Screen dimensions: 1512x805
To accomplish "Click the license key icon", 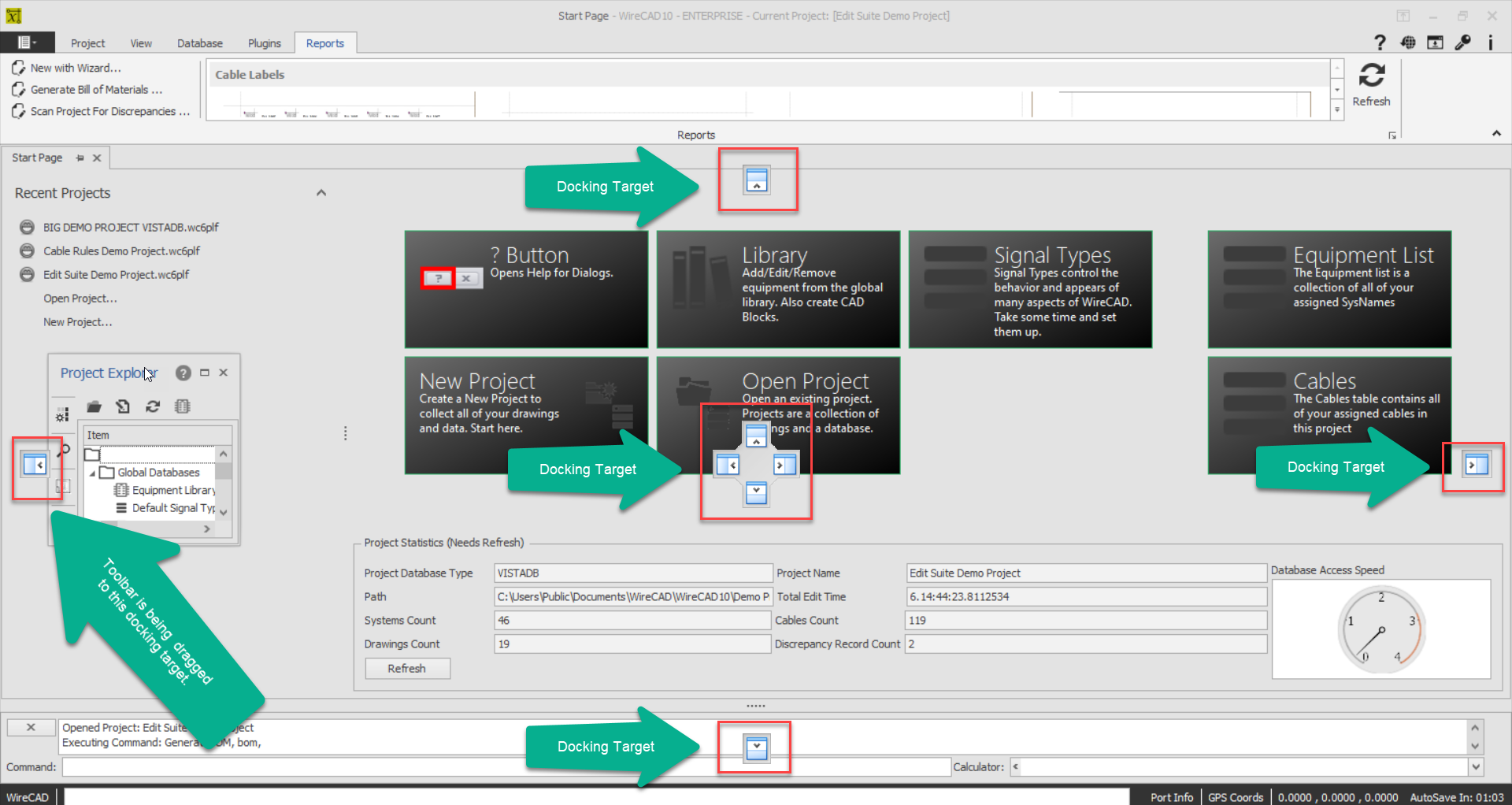I will (x=1463, y=43).
